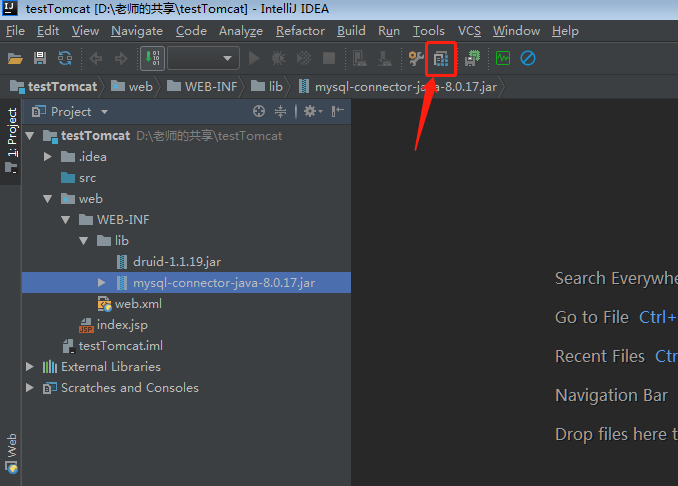Toggle the 1: Project side tab
Viewport: 678px width, 486px height.
pyautogui.click(x=12, y=141)
